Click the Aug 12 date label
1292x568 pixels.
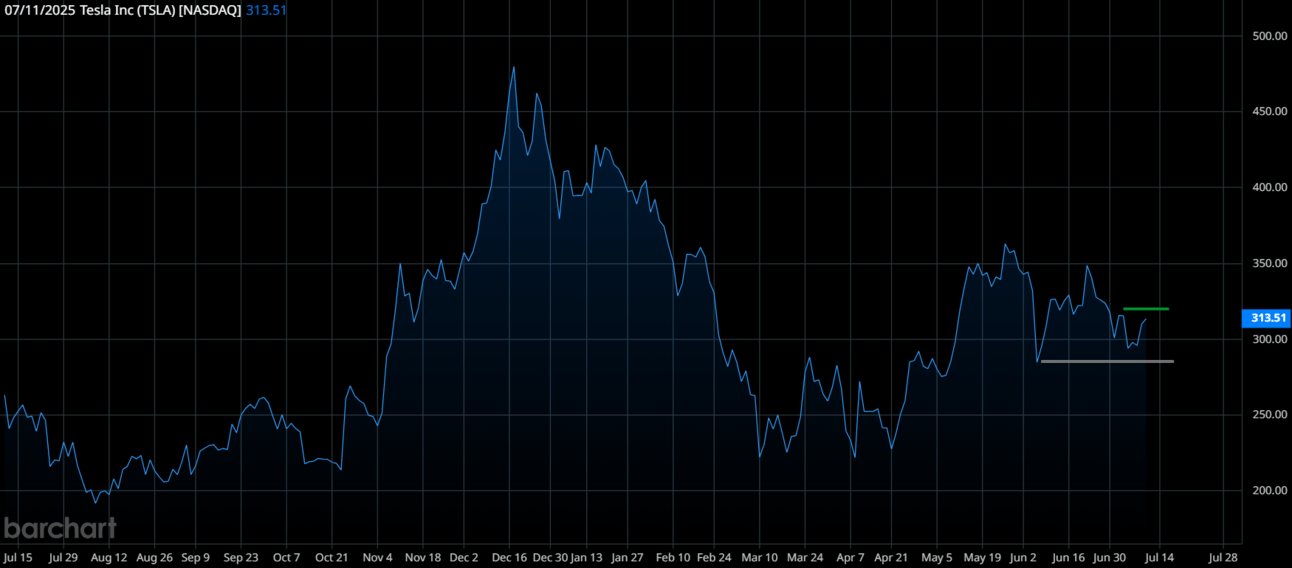pyautogui.click(x=108, y=557)
